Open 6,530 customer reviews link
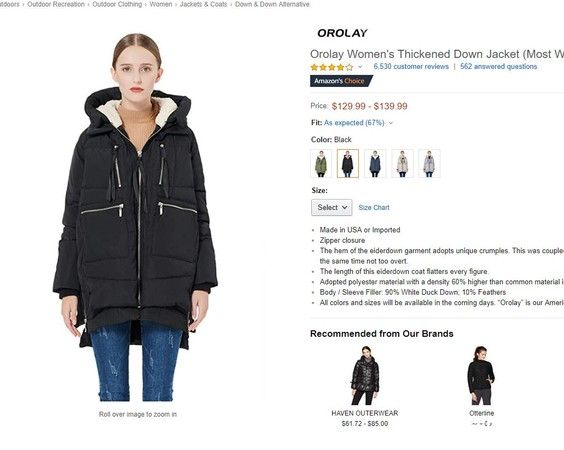This screenshot has height=450, width=564. pyautogui.click(x=411, y=67)
